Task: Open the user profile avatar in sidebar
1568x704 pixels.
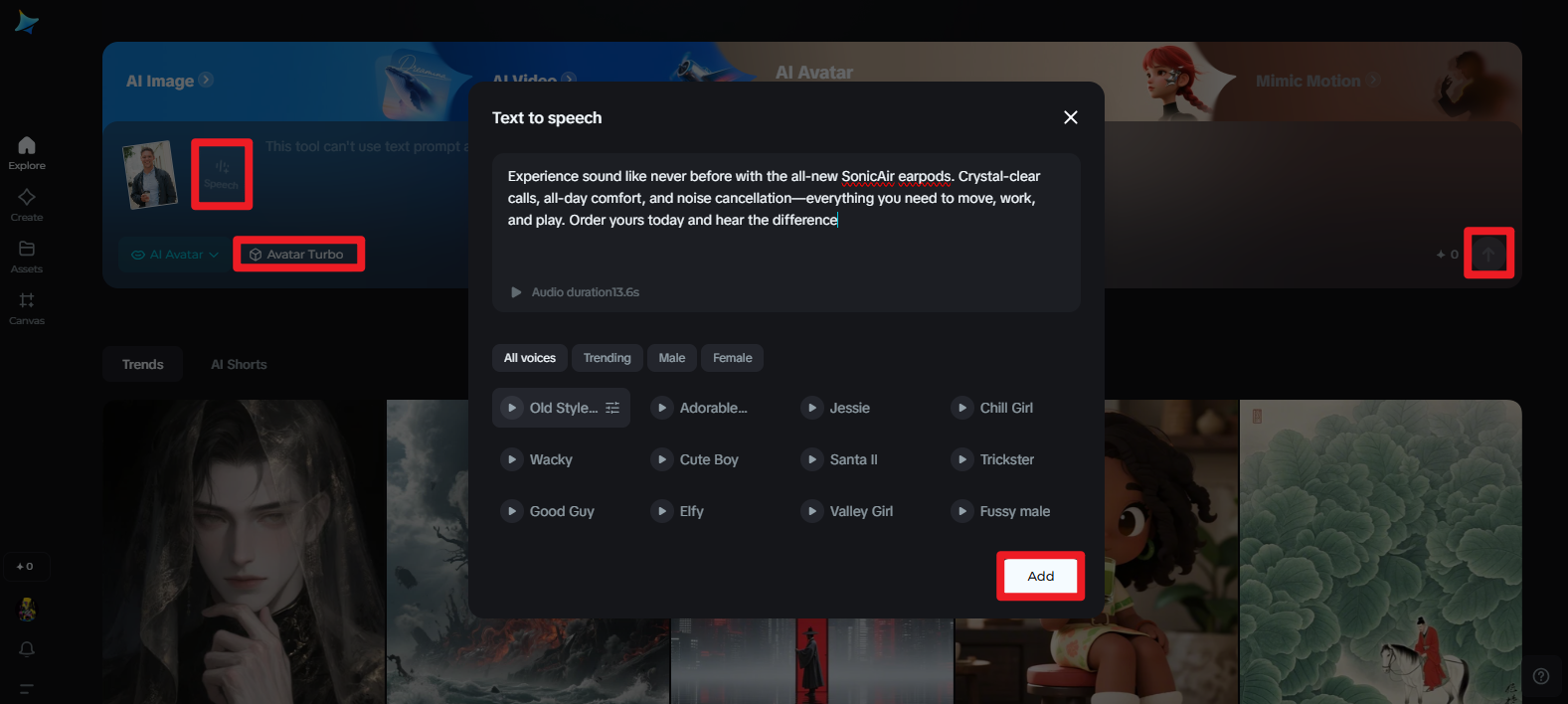Action: pos(27,609)
